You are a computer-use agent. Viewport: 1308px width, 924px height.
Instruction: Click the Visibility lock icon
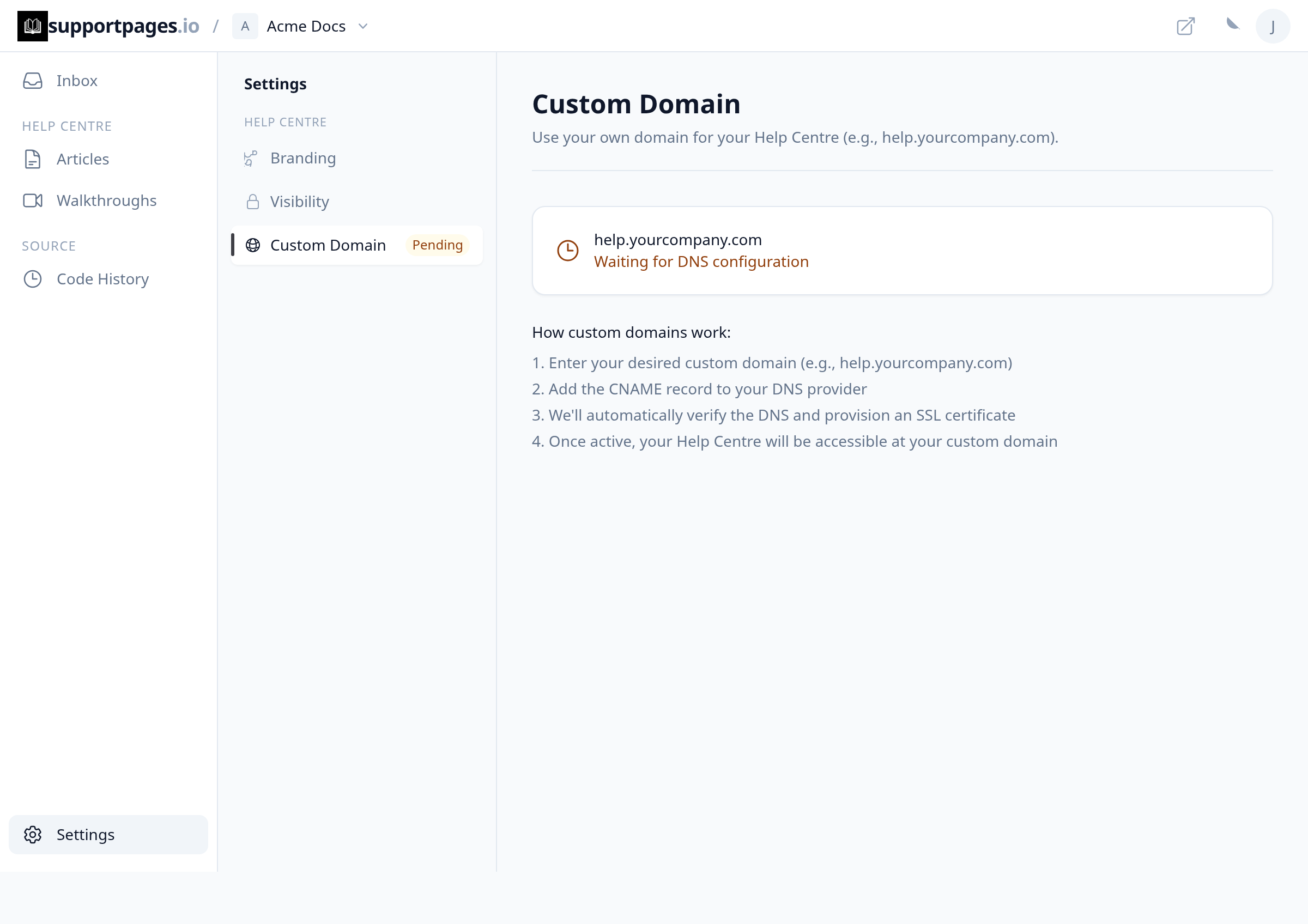click(252, 202)
